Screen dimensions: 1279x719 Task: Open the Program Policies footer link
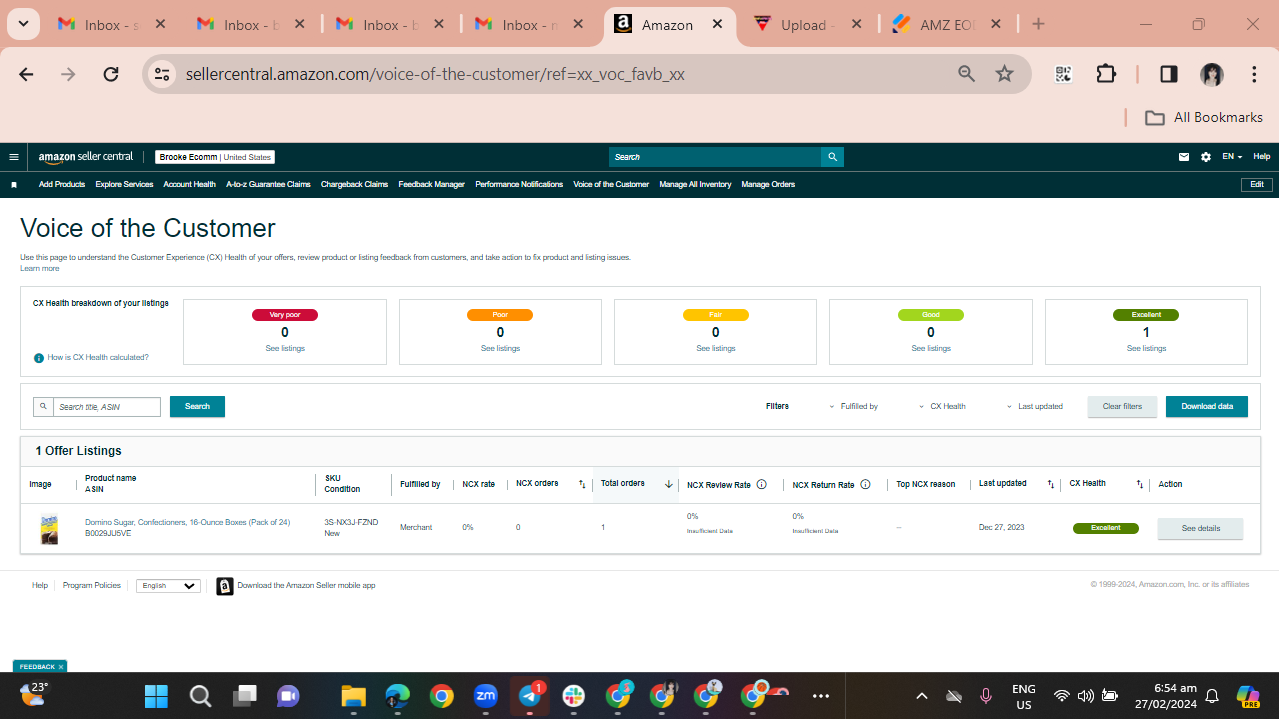tap(92, 586)
